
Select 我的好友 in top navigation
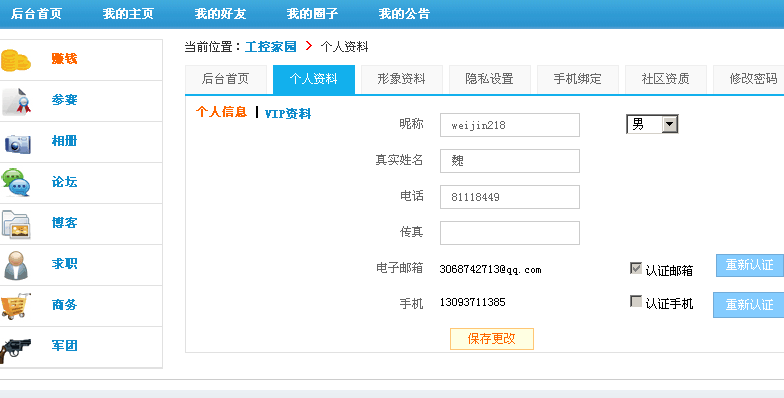point(220,14)
